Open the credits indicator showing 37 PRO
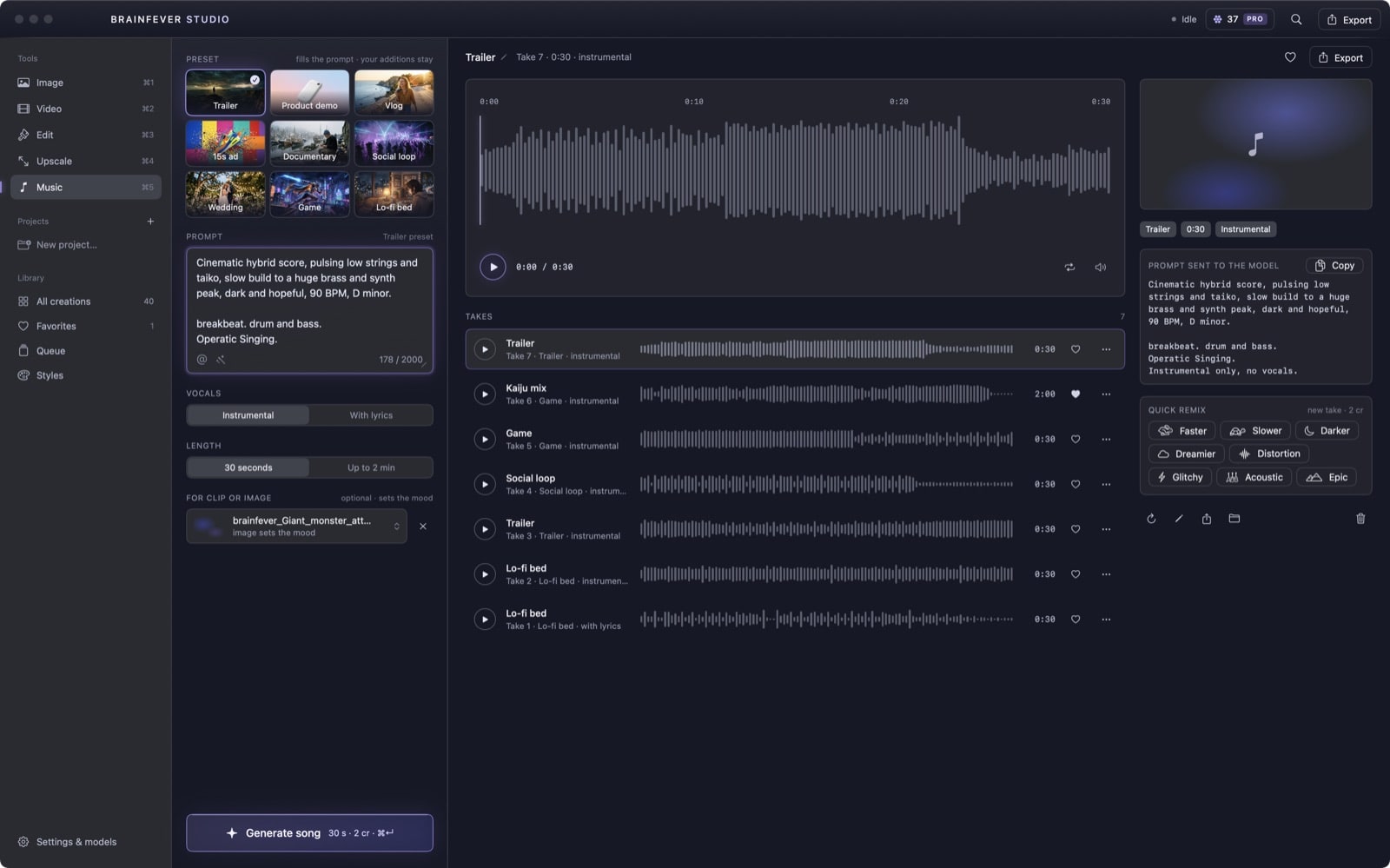Viewport: 1390px width, 868px height. point(1241,19)
